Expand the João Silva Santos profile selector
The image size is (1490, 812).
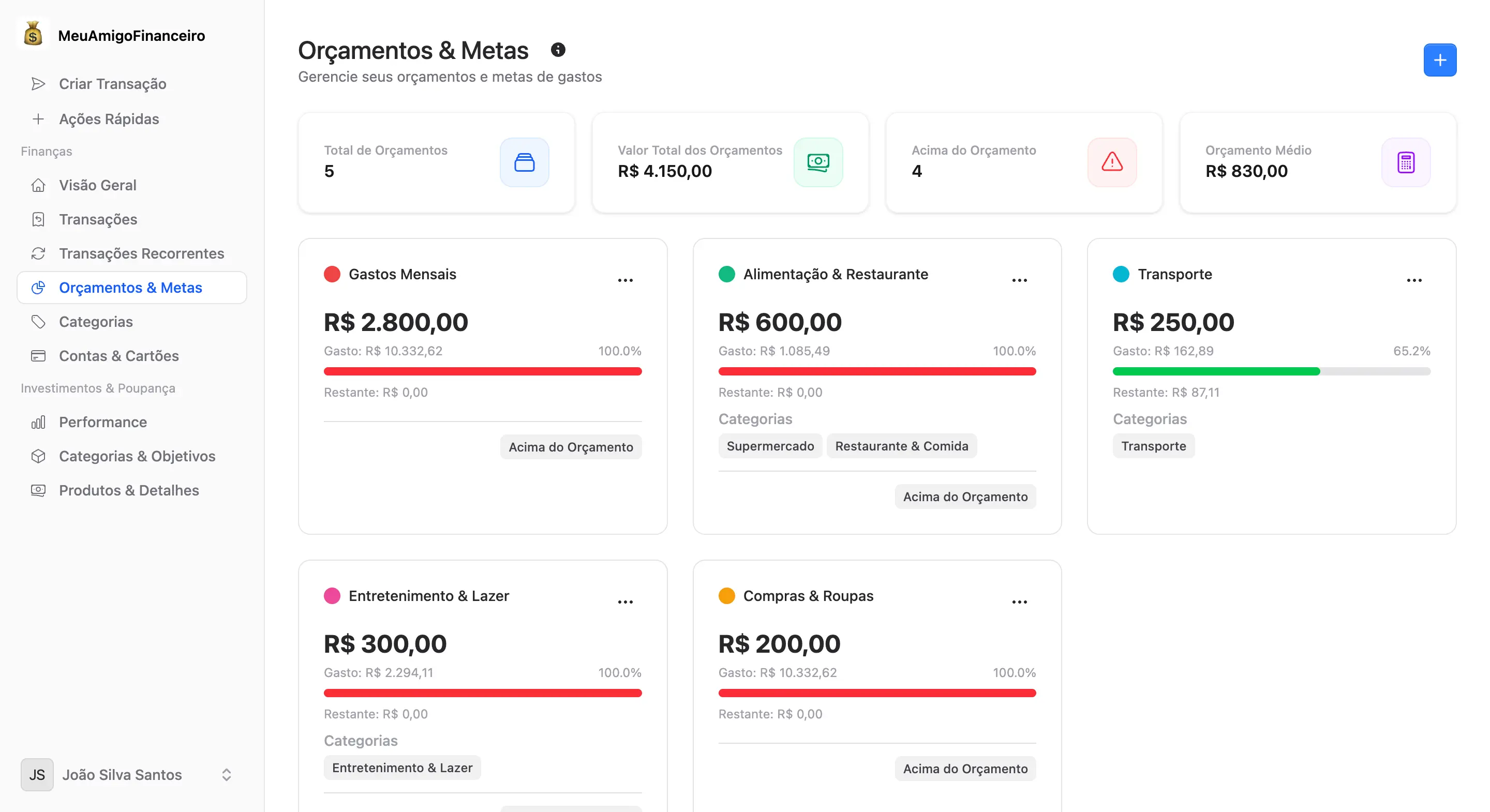pos(226,775)
